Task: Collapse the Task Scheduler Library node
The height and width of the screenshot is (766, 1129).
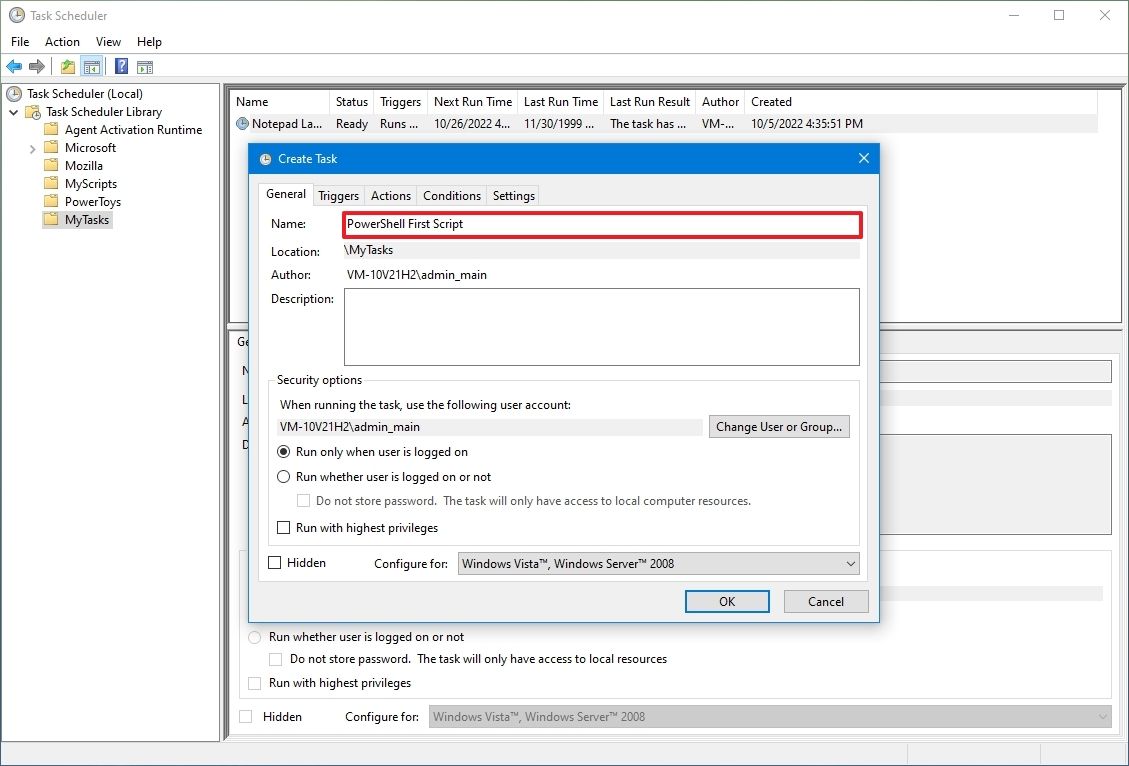Action: point(13,111)
